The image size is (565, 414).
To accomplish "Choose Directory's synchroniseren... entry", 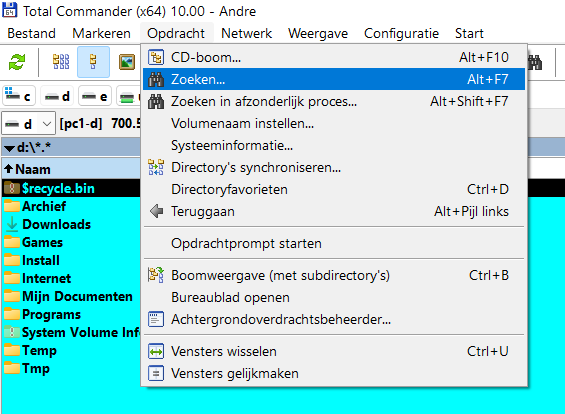I will [x=334, y=168].
